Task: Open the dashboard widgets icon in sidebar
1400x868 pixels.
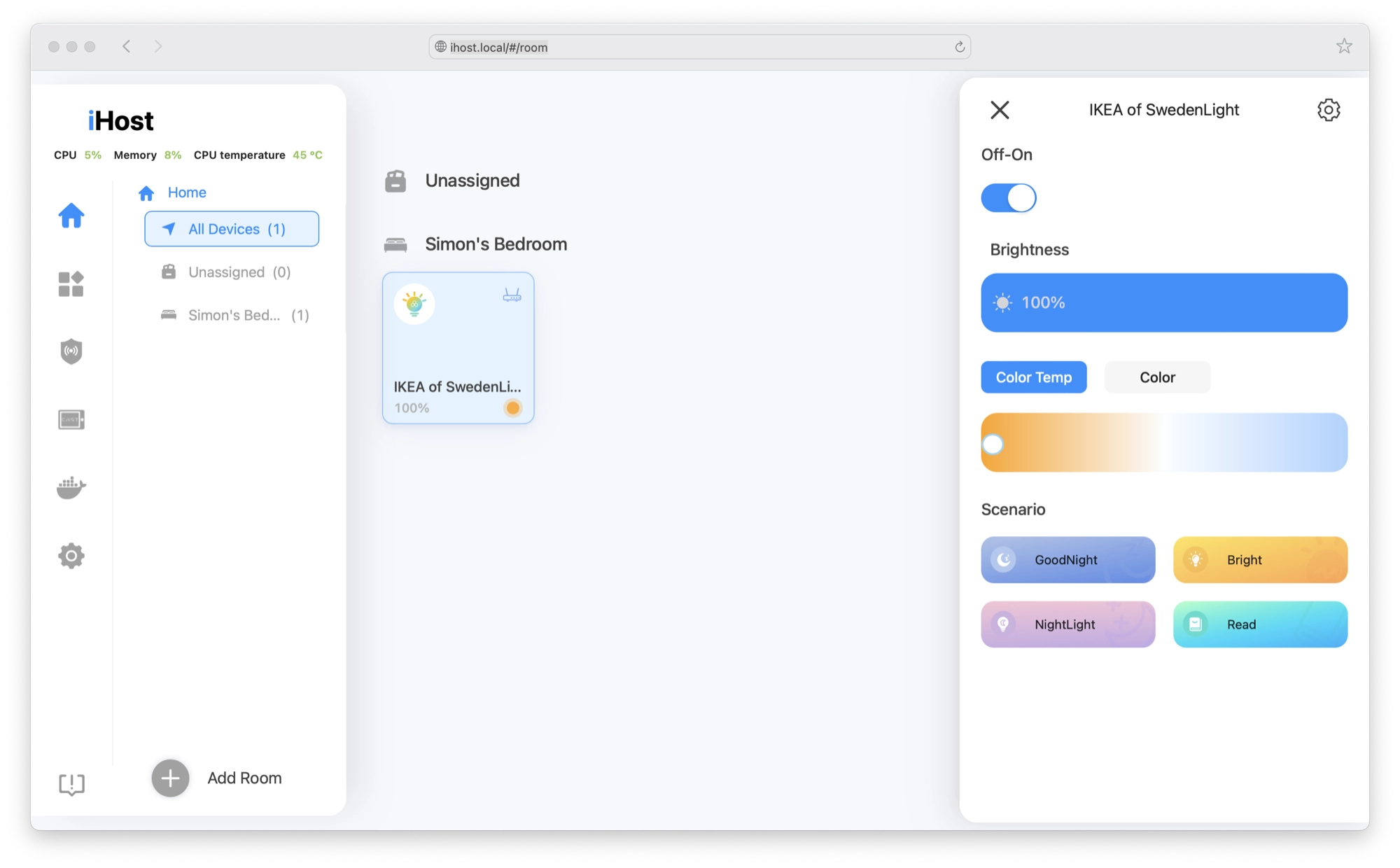Action: click(x=71, y=283)
